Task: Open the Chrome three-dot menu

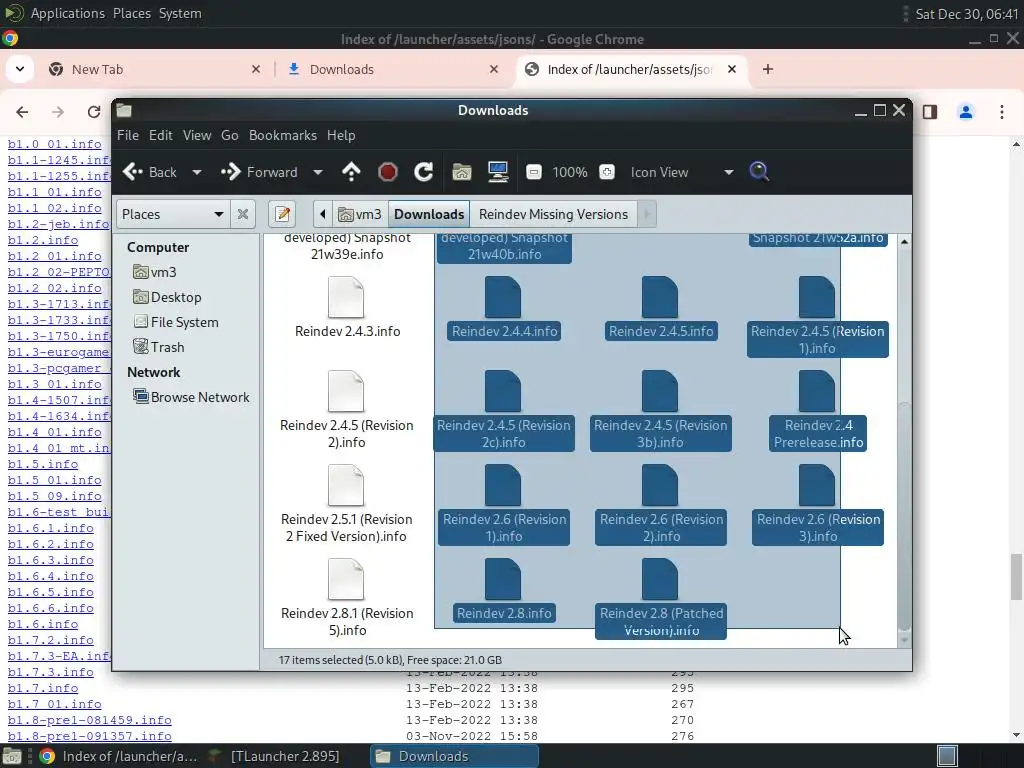Action: pos(1002,112)
